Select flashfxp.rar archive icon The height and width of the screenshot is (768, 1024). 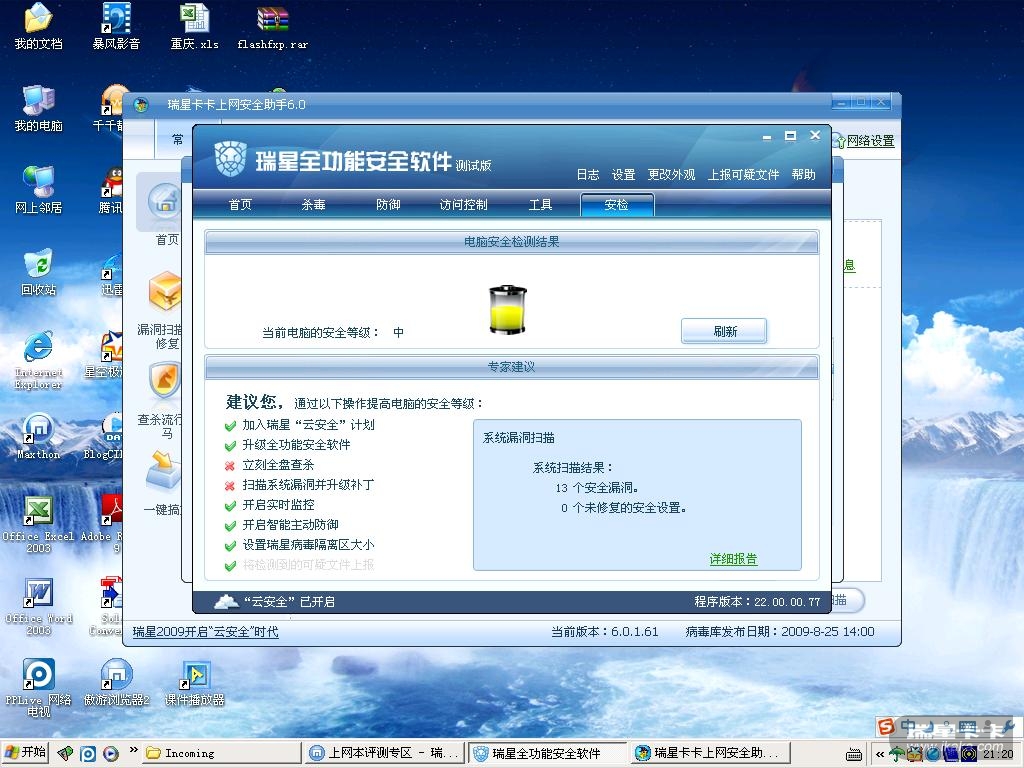point(272,26)
